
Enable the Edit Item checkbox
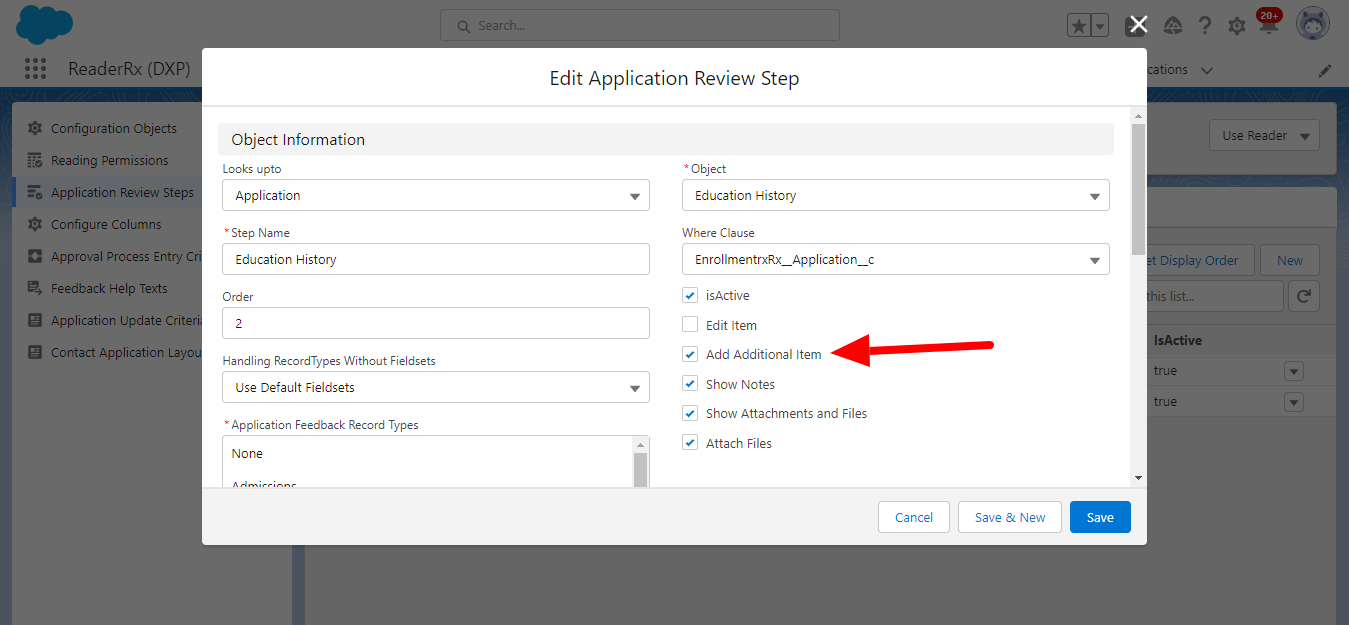690,325
